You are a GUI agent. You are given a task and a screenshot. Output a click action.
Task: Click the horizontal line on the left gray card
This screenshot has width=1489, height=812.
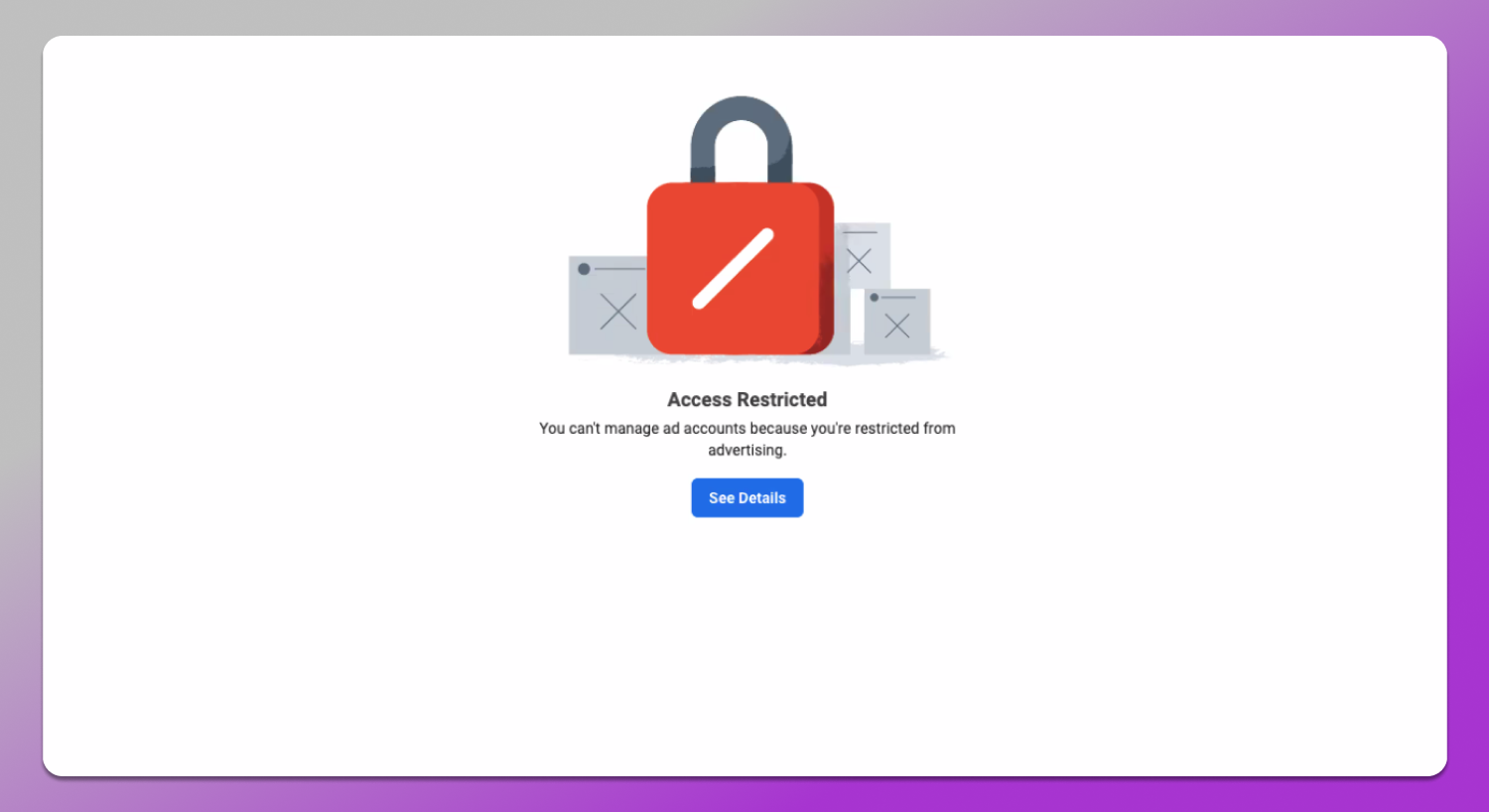pyautogui.click(x=619, y=269)
